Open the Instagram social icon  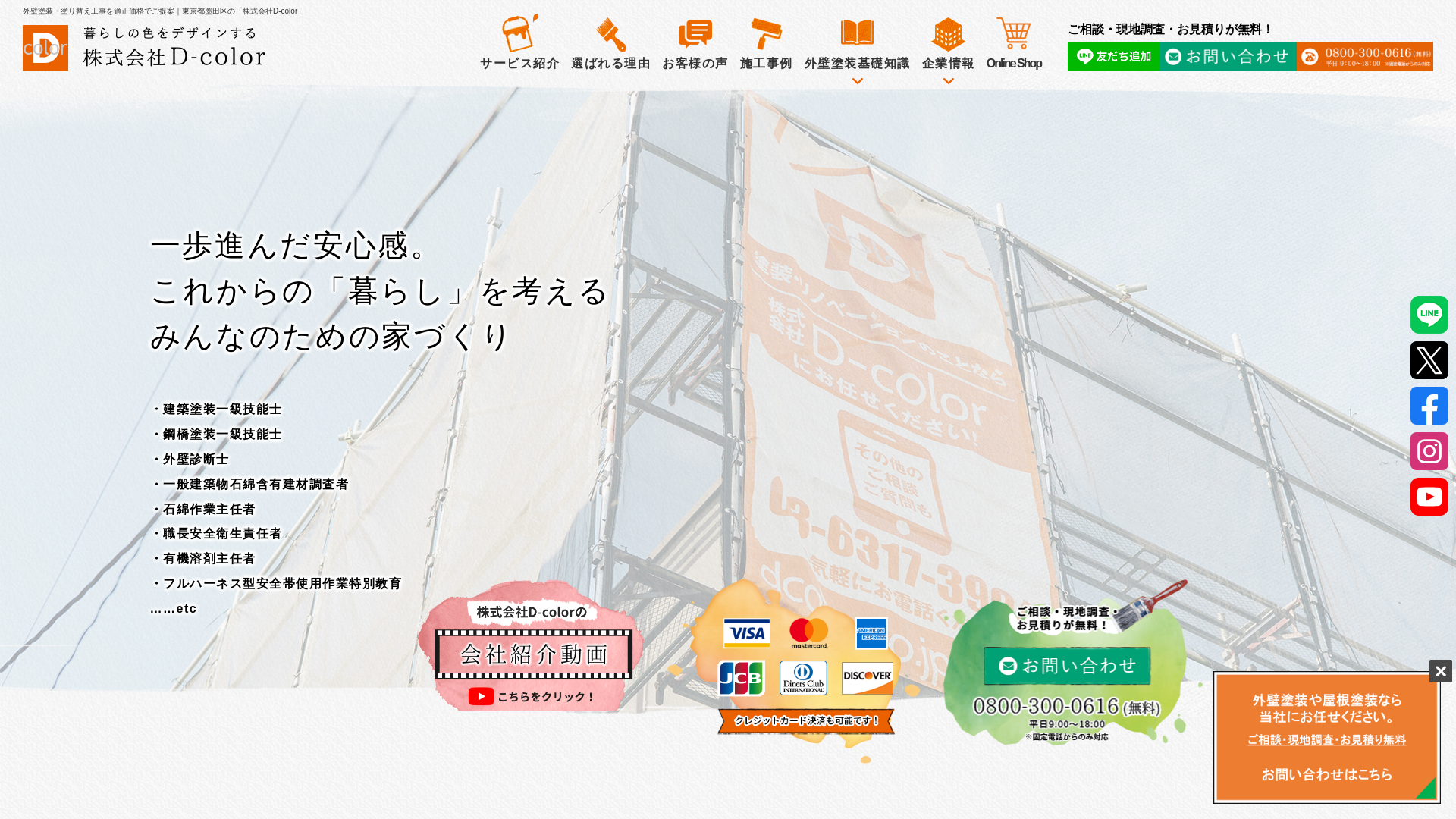pyautogui.click(x=1429, y=451)
